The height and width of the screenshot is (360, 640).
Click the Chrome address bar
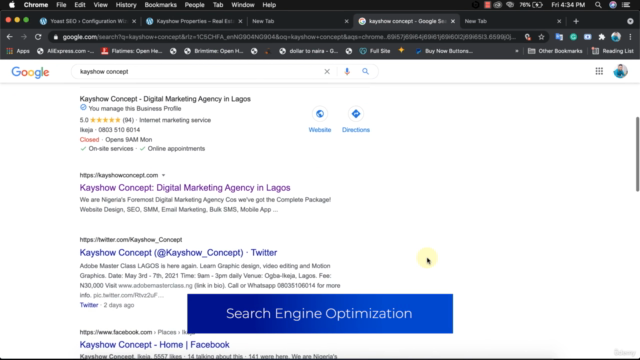tap(286, 37)
